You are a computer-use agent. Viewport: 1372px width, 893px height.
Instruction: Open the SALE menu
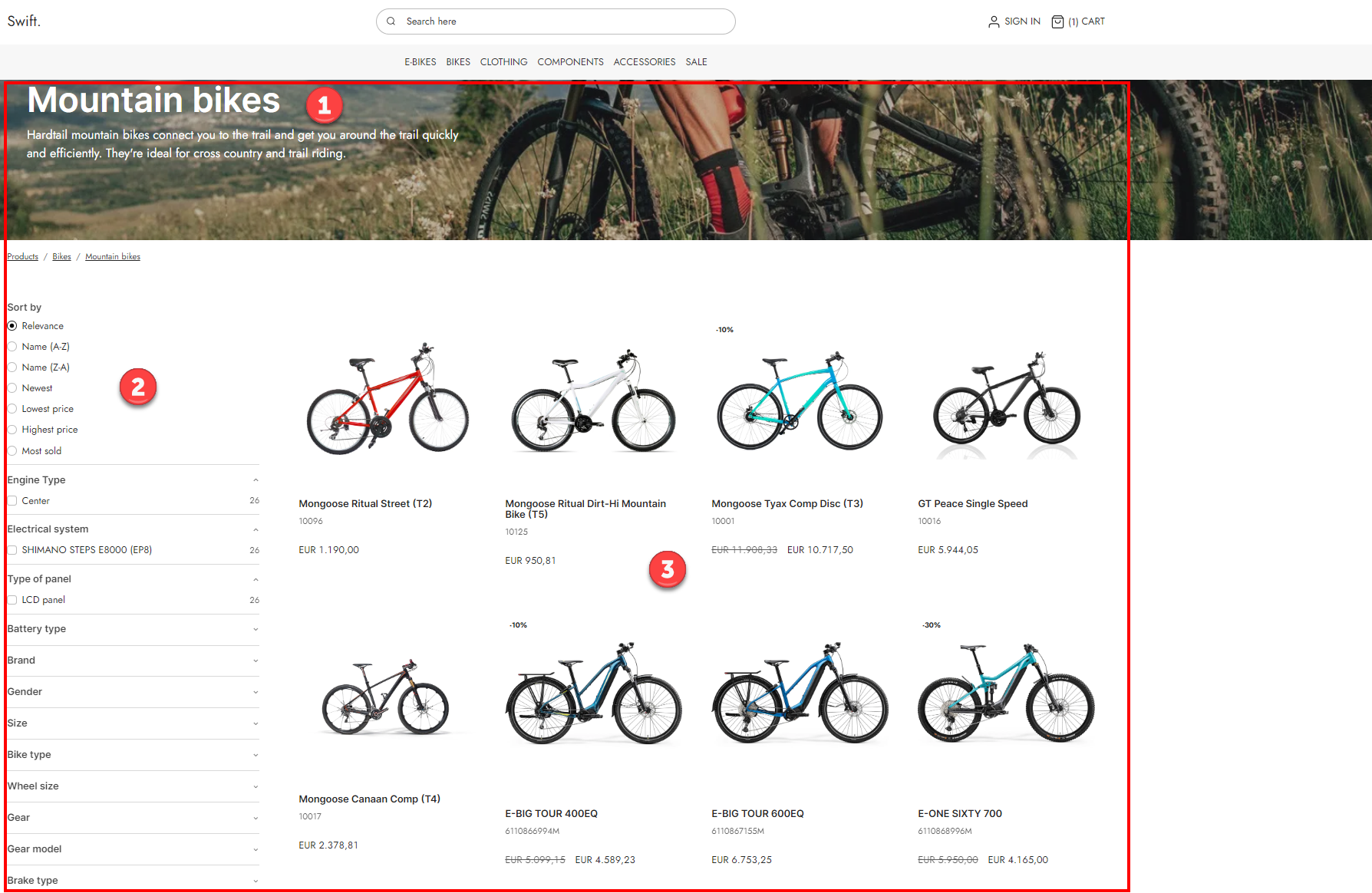pos(697,62)
